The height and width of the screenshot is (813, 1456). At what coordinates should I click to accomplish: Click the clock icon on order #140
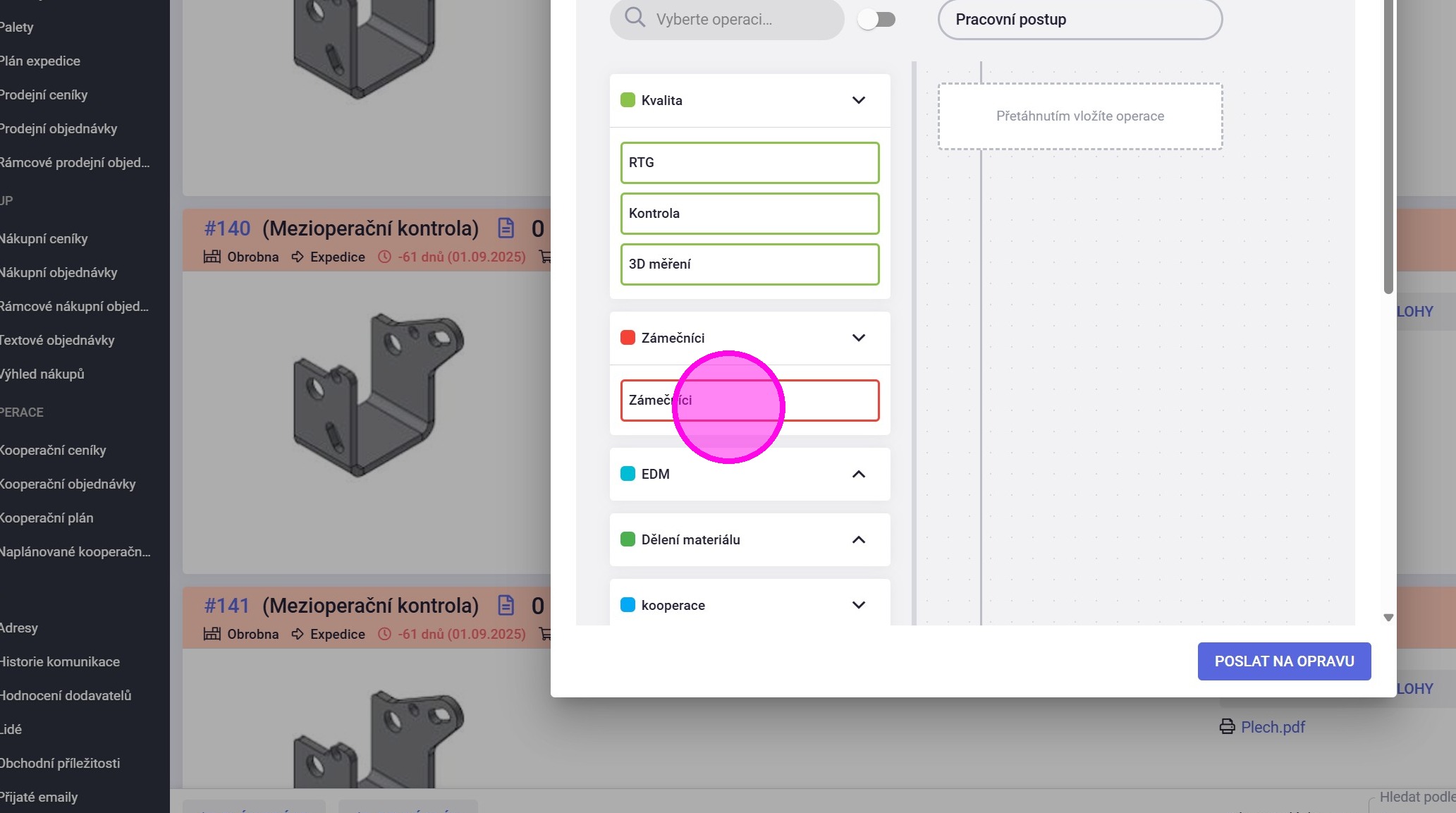(x=384, y=257)
